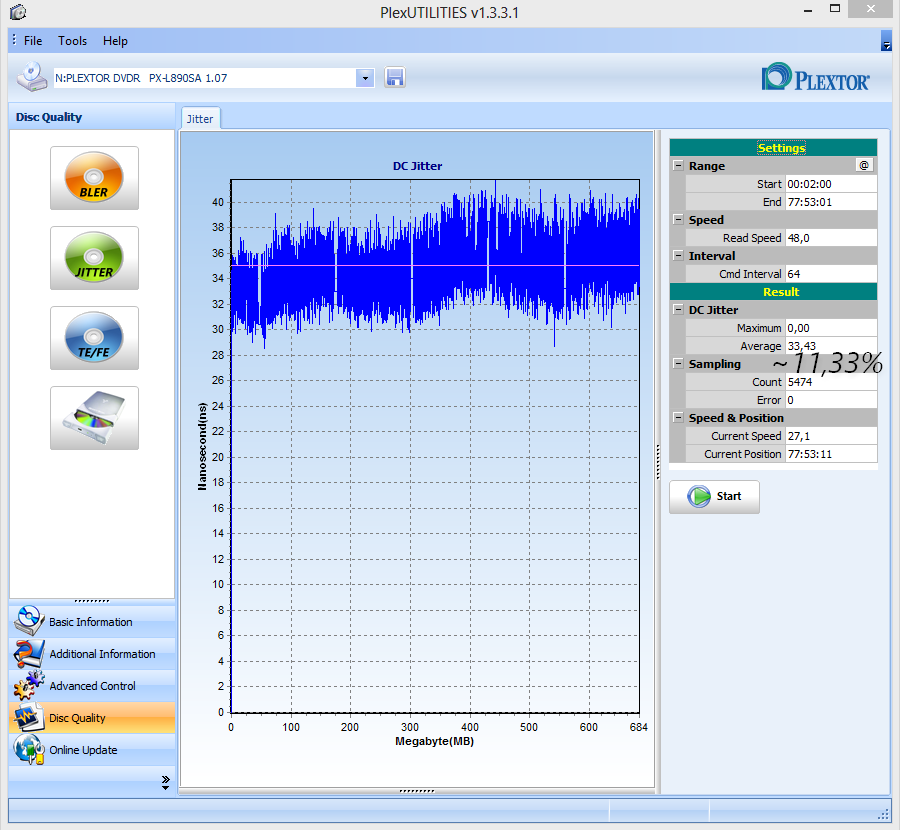The width and height of the screenshot is (900, 830).
Task: Select the Maximum value 0,00
Action: [x=831, y=328]
